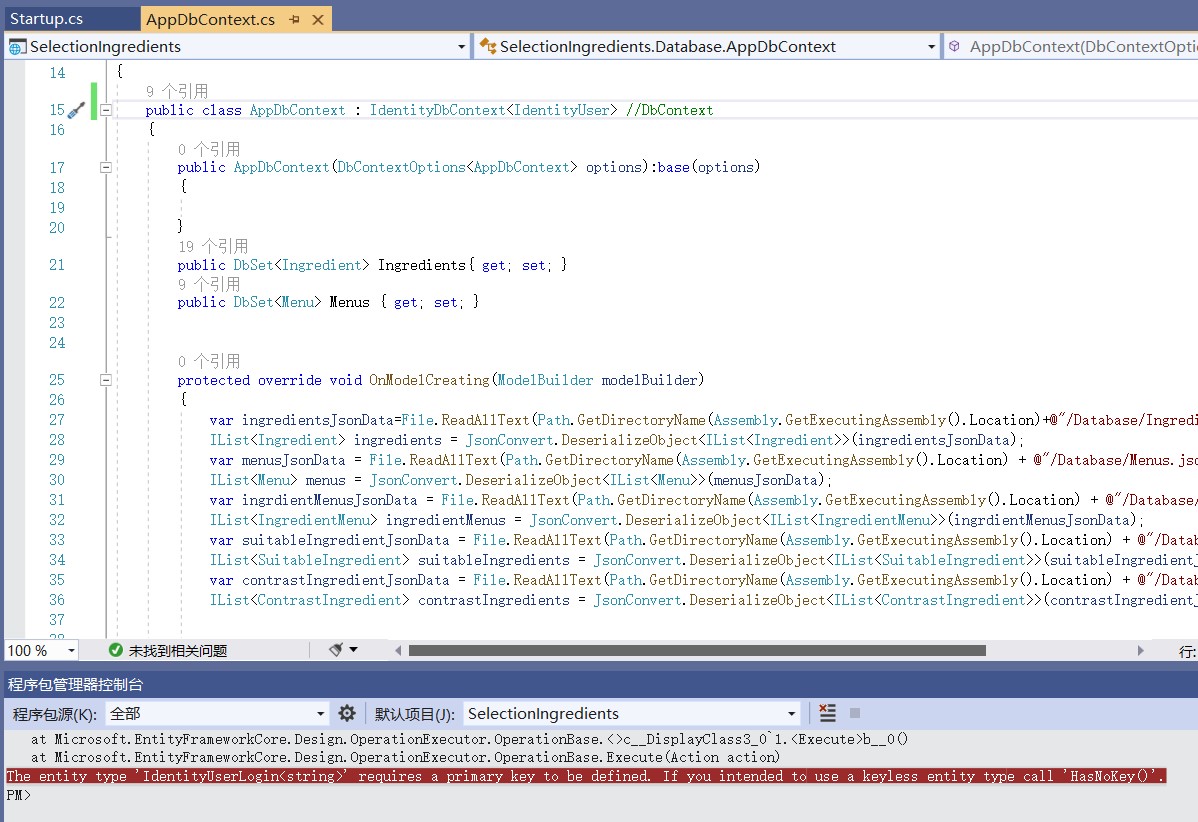Click the ingredientsJsonData variable on line 27
1198x822 pixels.
(317, 419)
